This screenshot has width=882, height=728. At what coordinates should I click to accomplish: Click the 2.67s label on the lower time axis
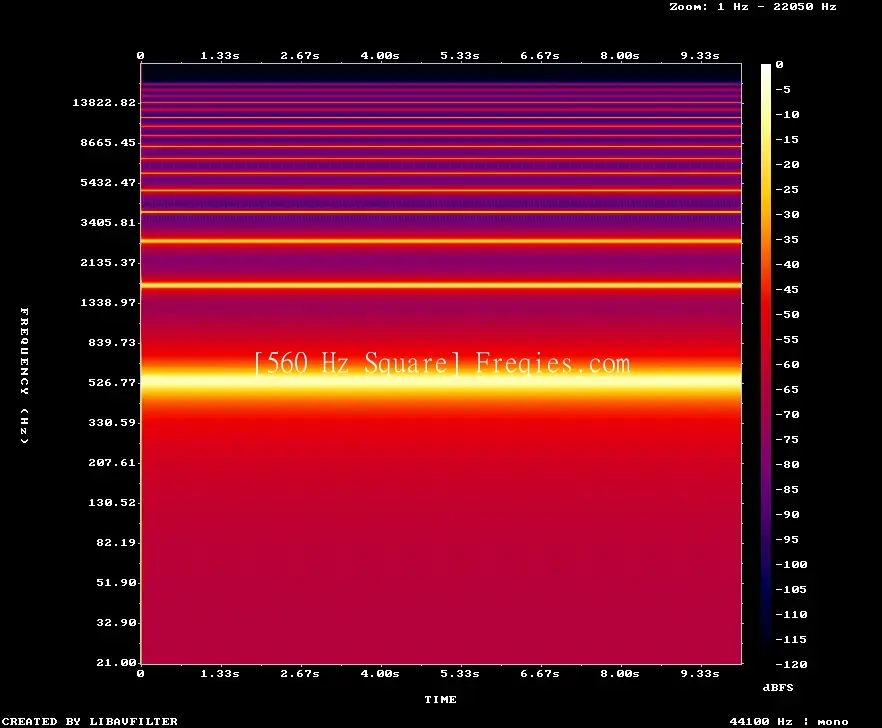(x=300, y=673)
